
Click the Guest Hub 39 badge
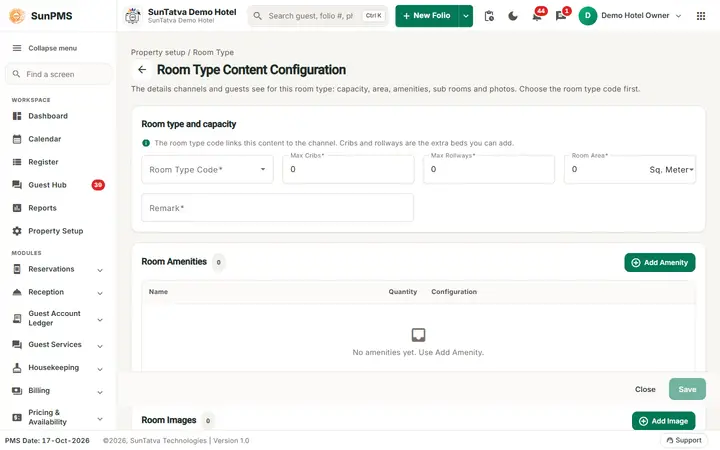point(98,185)
